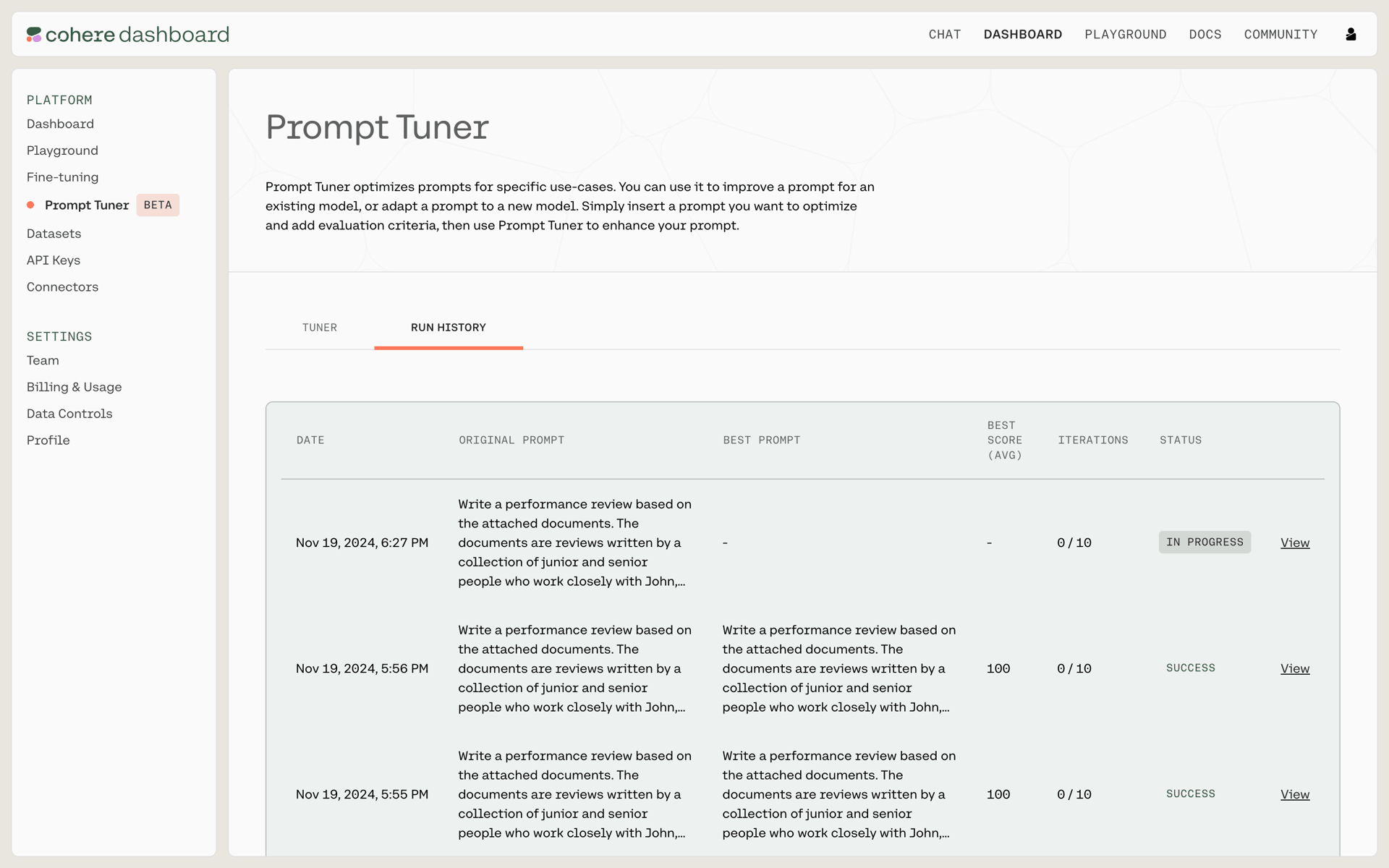This screenshot has width=1389, height=868.
Task: Open Data Controls settings
Action: [69, 414]
